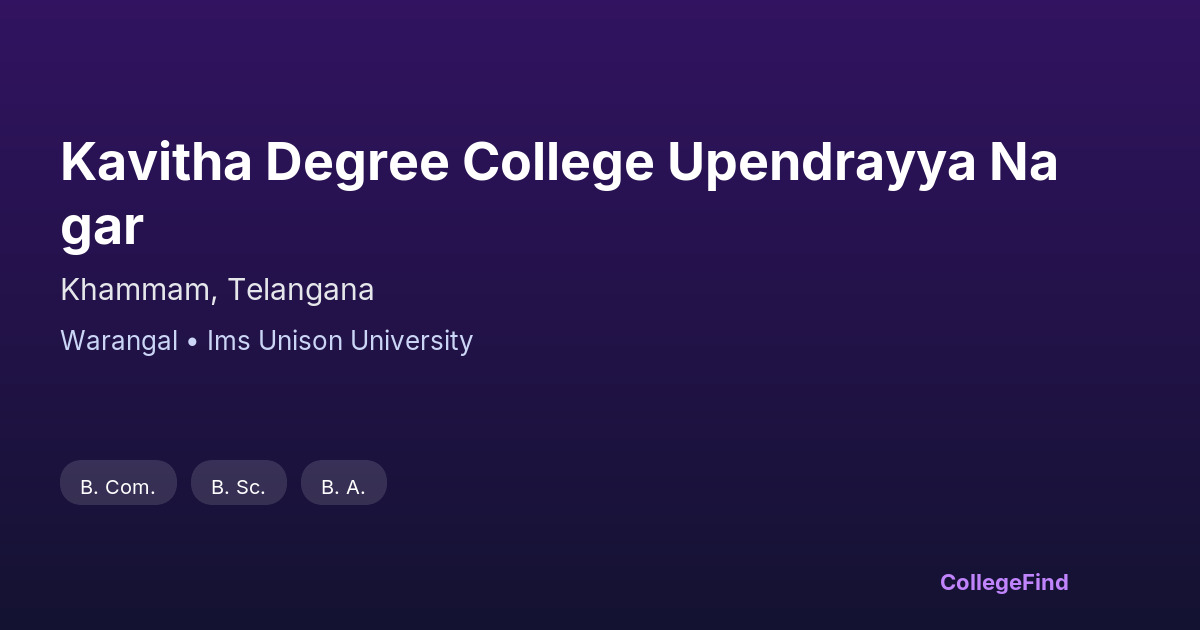Click the bullet separator after Warangal
Screen dimensions: 1200x630
pyautogui.click(x=192, y=342)
